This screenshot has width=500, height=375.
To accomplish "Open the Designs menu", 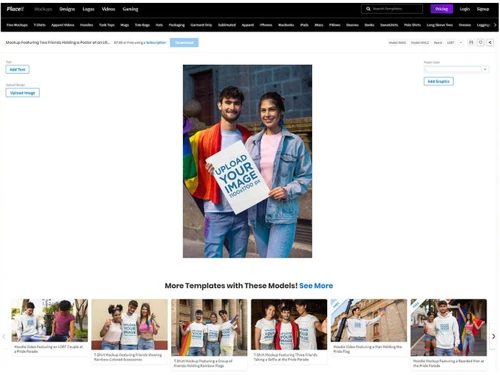I will point(67,9).
